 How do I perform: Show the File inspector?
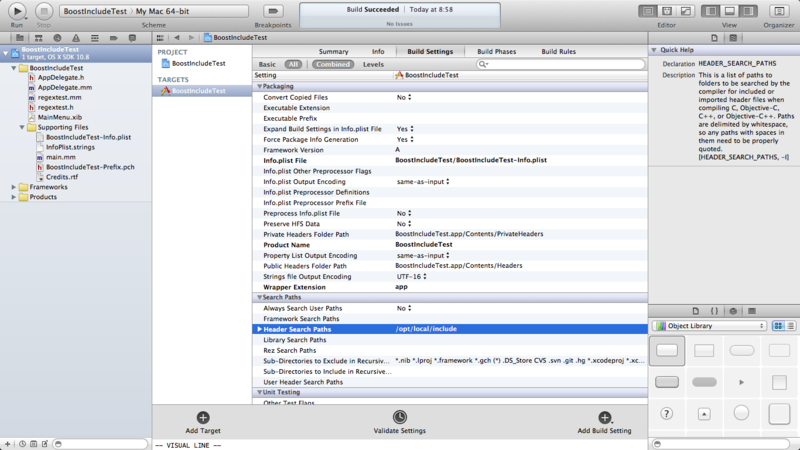[x=714, y=38]
